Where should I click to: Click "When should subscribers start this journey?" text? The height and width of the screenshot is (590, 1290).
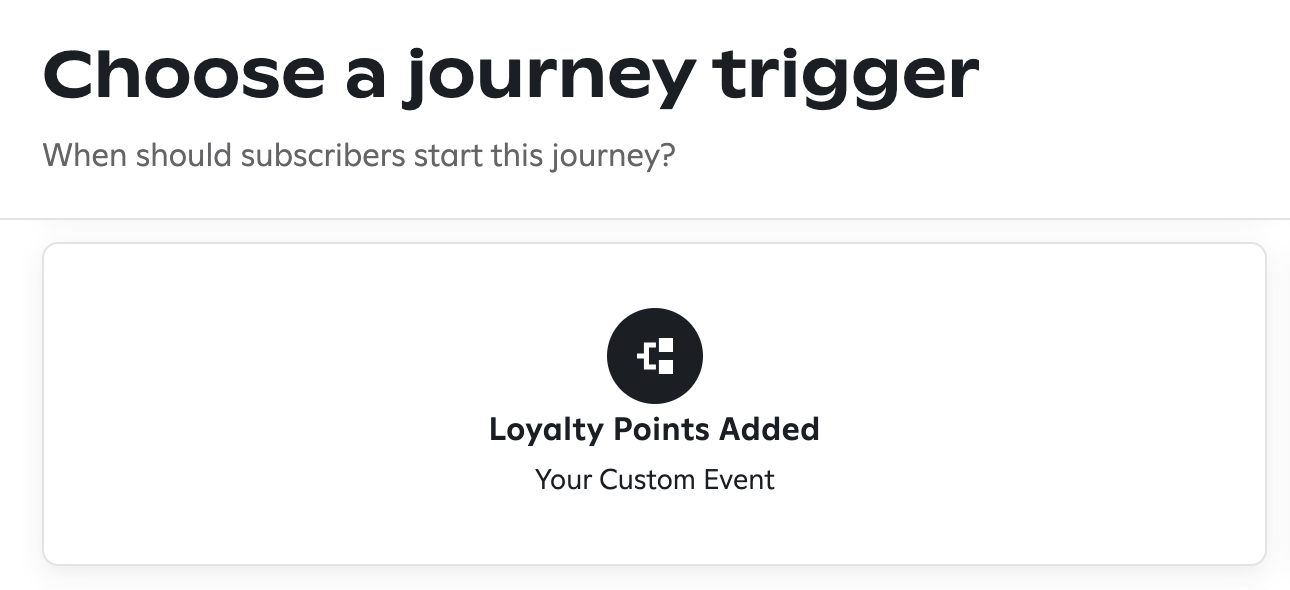360,157
